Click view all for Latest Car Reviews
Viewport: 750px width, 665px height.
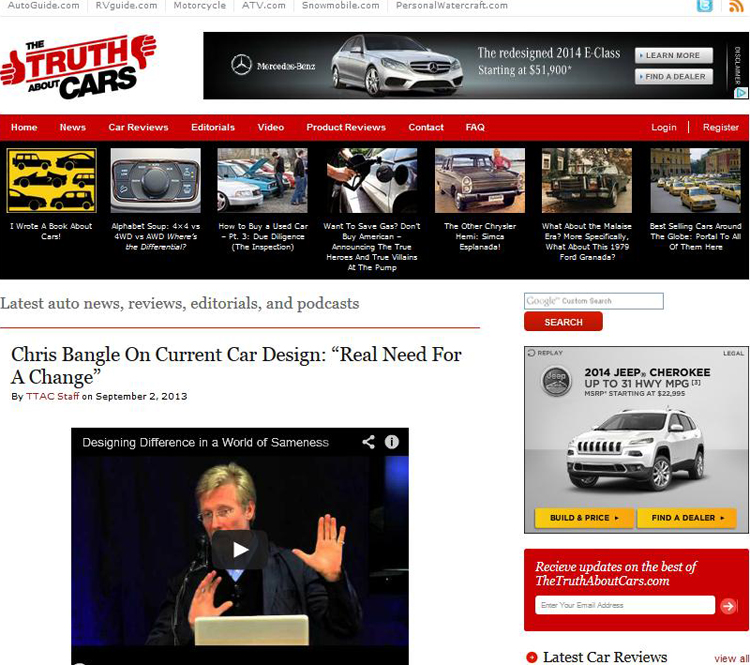click(731, 659)
